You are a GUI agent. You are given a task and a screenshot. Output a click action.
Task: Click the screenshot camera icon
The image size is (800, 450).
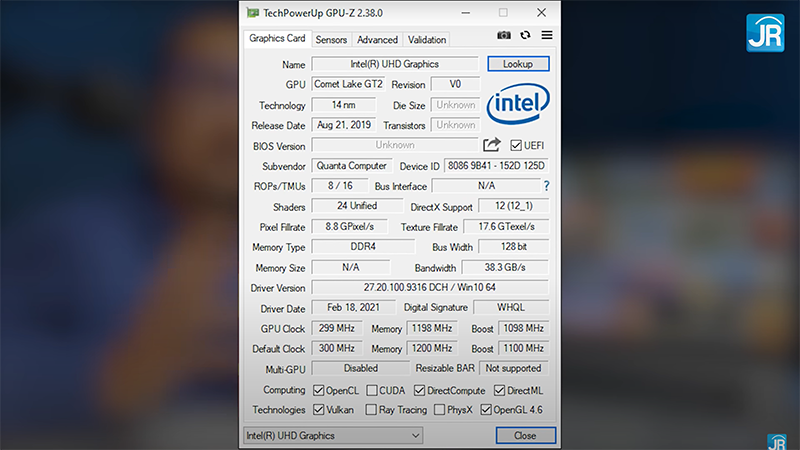coord(504,35)
